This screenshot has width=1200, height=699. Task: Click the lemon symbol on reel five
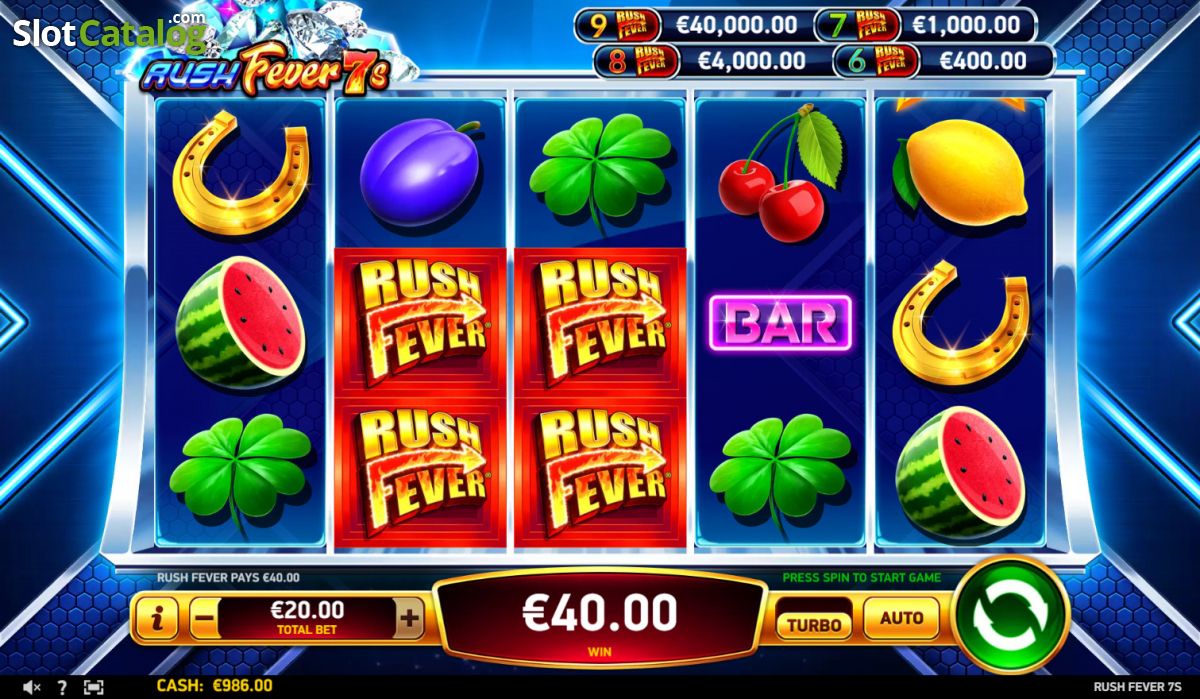[961, 170]
